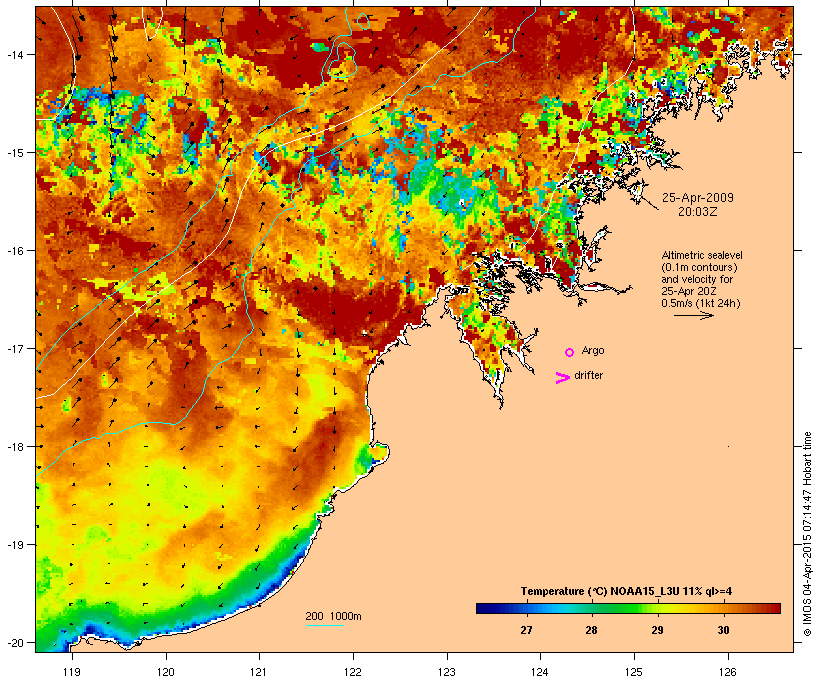This screenshot has width=820, height=680.
Task: Click the color bar label 29
Action: [x=657, y=630]
